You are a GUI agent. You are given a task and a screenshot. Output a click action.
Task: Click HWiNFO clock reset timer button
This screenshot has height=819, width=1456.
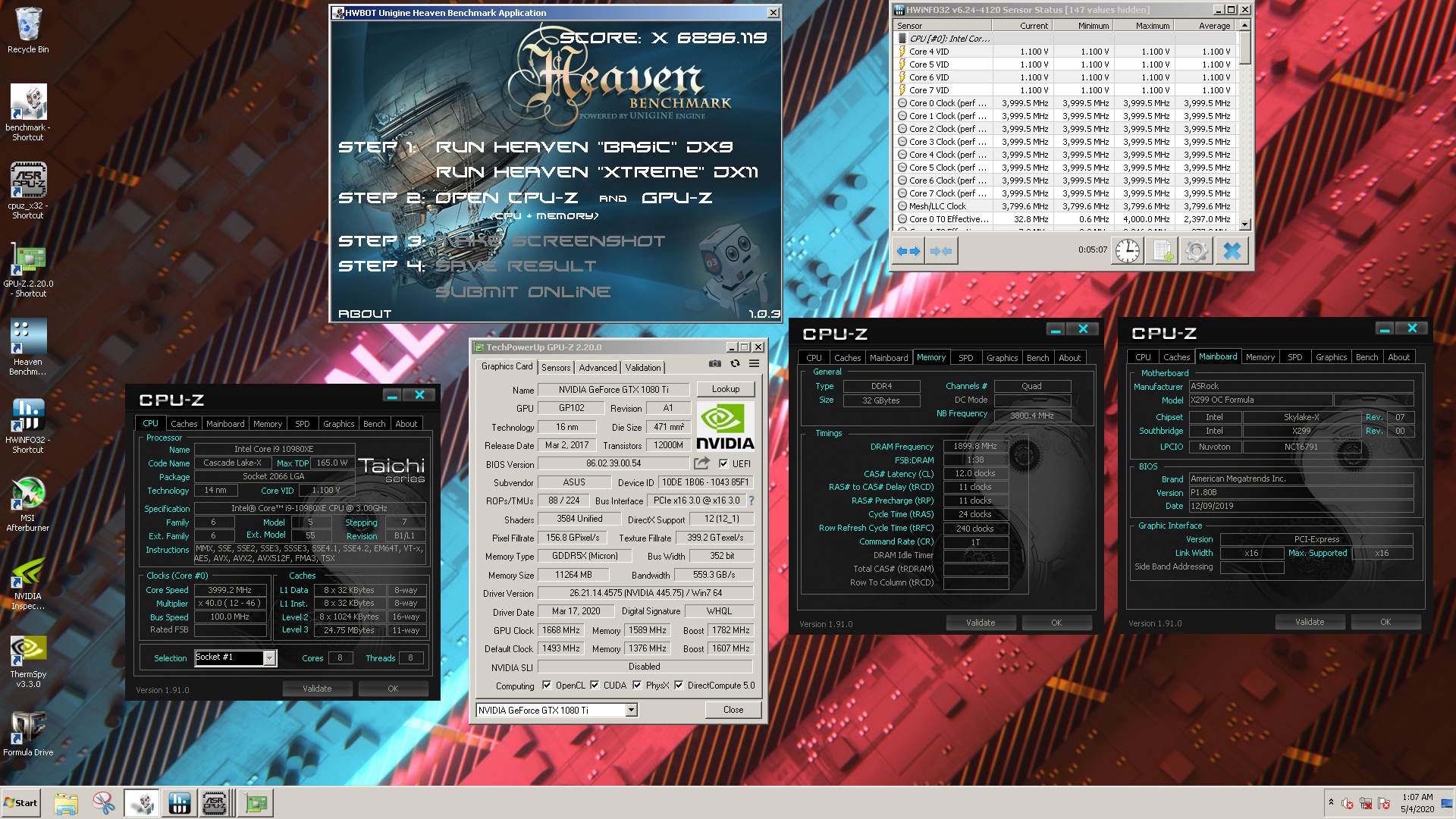1128,250
